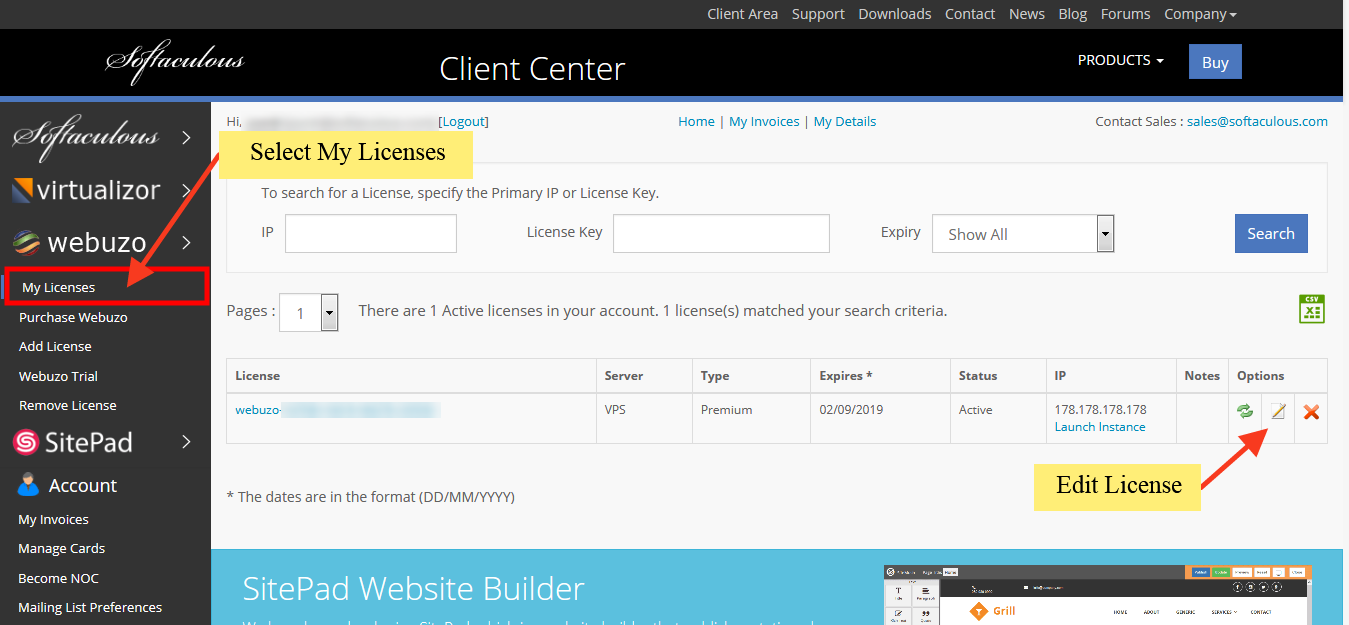Select Remove License in the sidebar
Viewport: 1349px width, 625px height.
coord(67,405)
